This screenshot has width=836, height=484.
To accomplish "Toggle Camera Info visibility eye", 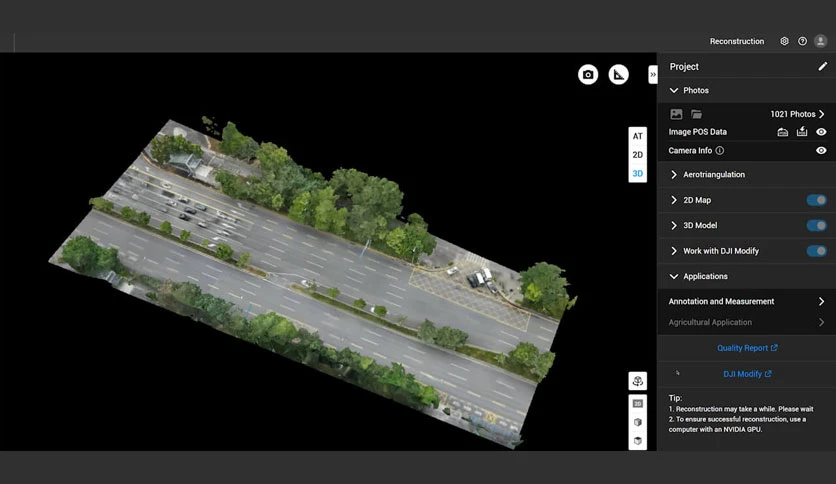I will [x=821, y=150].
